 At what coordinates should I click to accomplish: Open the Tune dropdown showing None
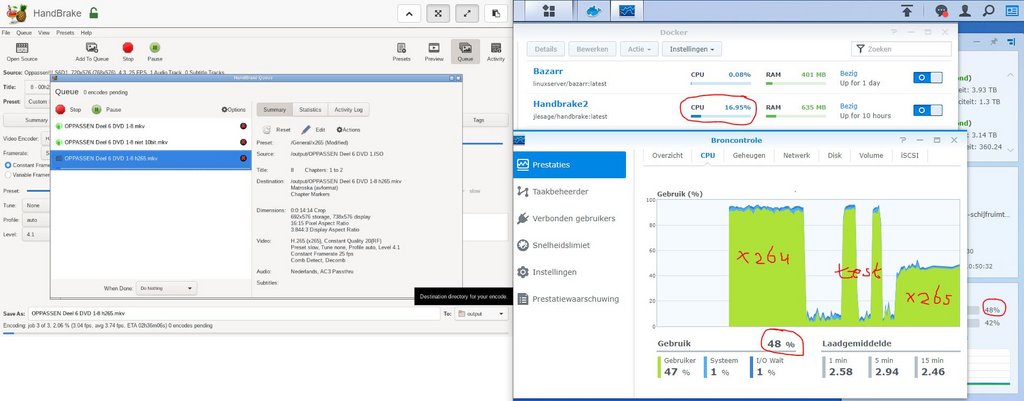pyautogui.click(x=36, y=205)
